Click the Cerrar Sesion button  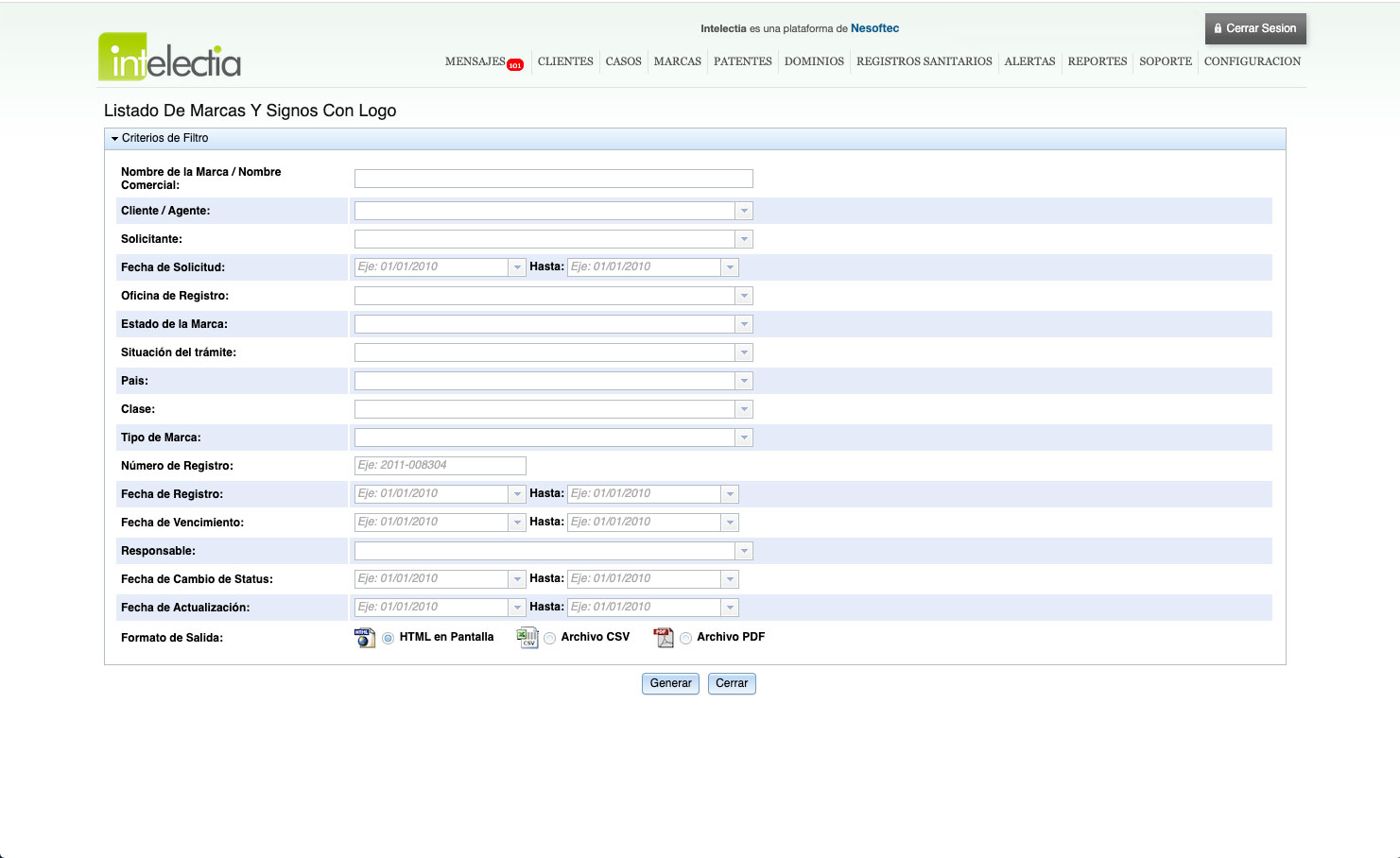(x=1255, y=28)
